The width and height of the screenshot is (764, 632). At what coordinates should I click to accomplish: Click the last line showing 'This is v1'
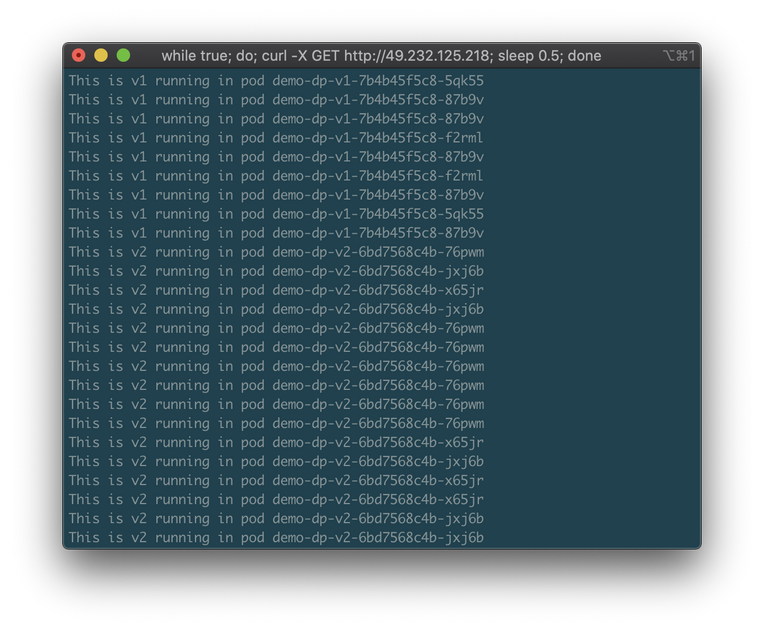(x=275, y=233)
